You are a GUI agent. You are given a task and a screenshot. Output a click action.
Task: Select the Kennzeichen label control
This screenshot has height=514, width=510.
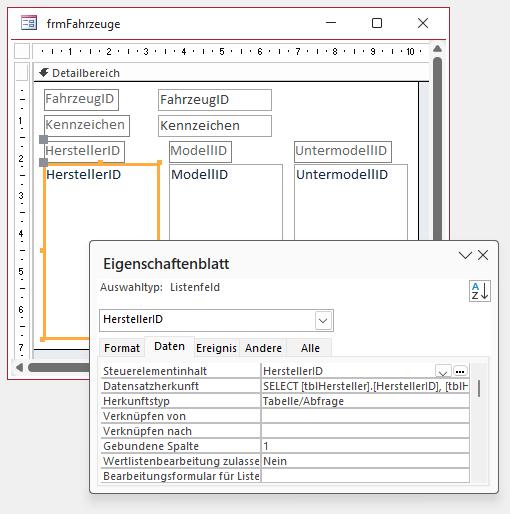pos(87,126)
